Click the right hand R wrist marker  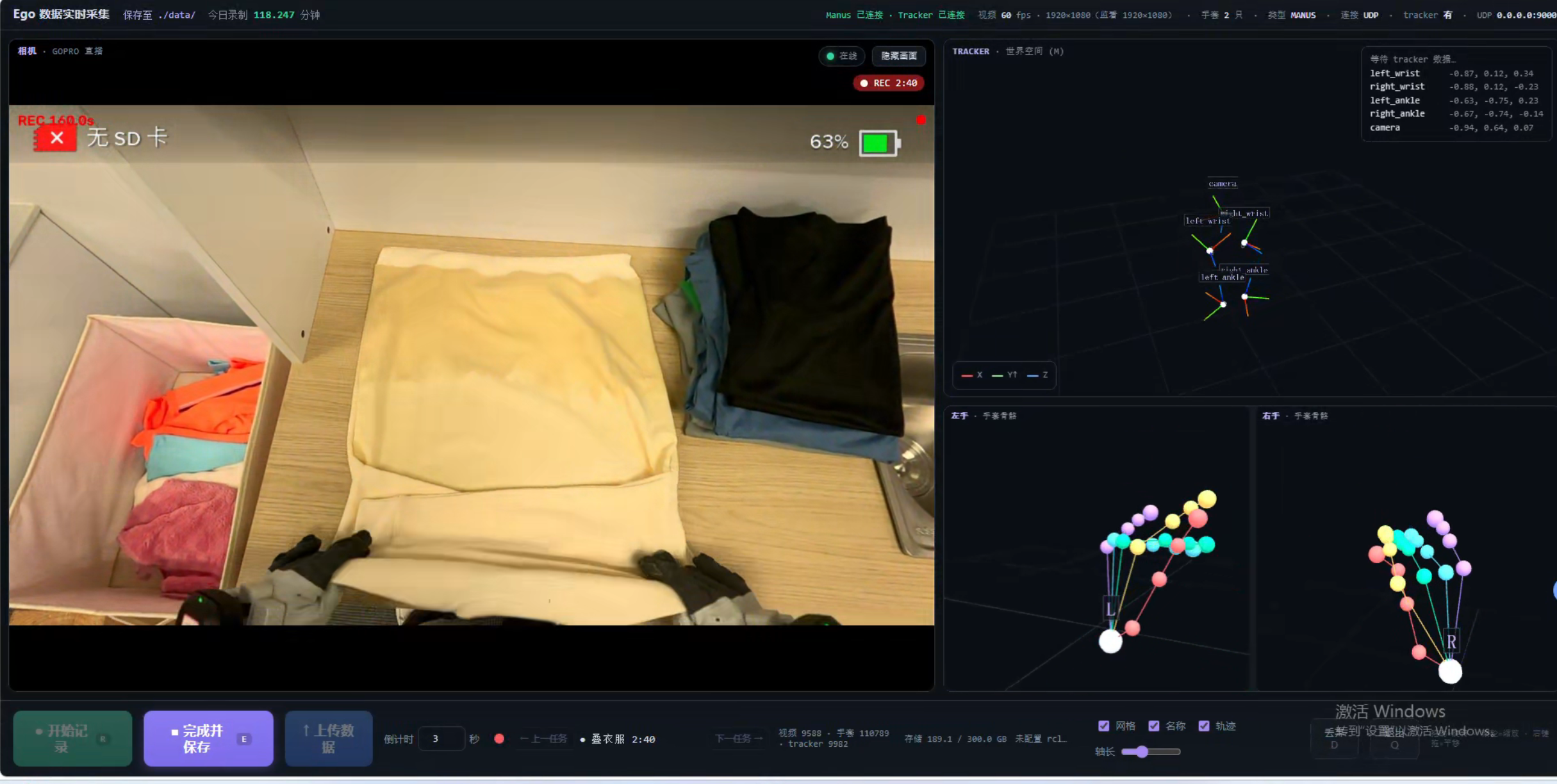click(x=1451, y=641)
